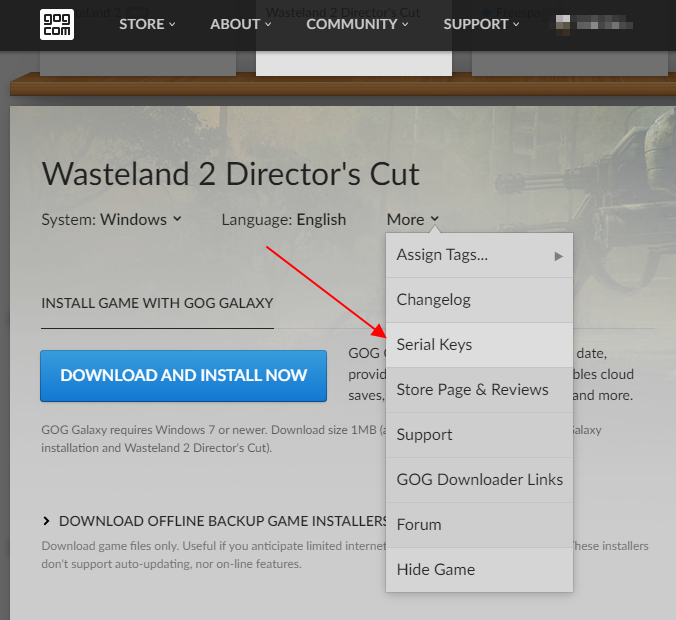The height and width of the screenshot is (620, 676).
Task: Open GOG Downloader Links
Action: (x=479, y=480)
